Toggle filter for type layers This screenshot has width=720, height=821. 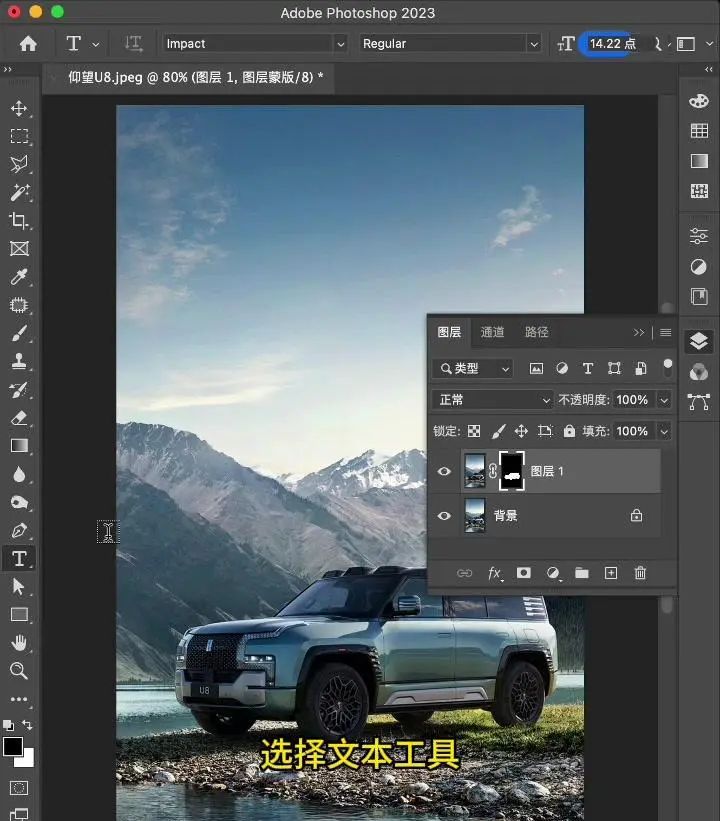588,369
